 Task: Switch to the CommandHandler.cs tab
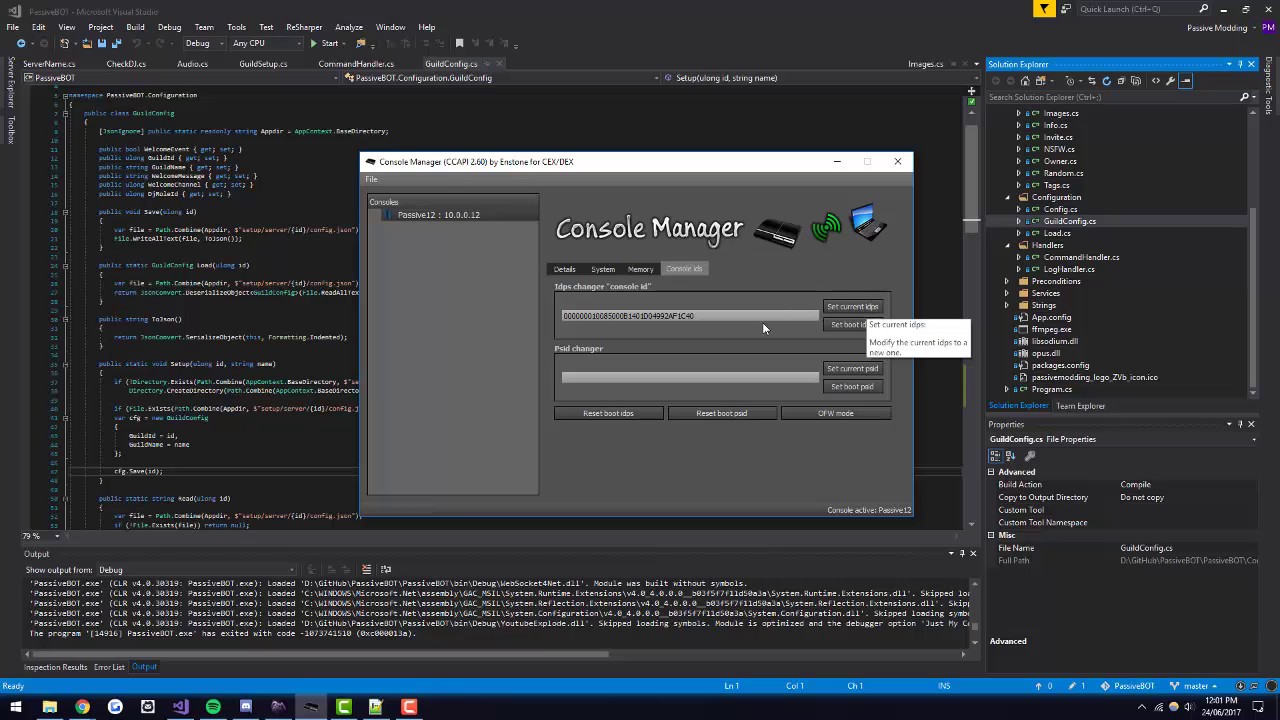(356, 64)
